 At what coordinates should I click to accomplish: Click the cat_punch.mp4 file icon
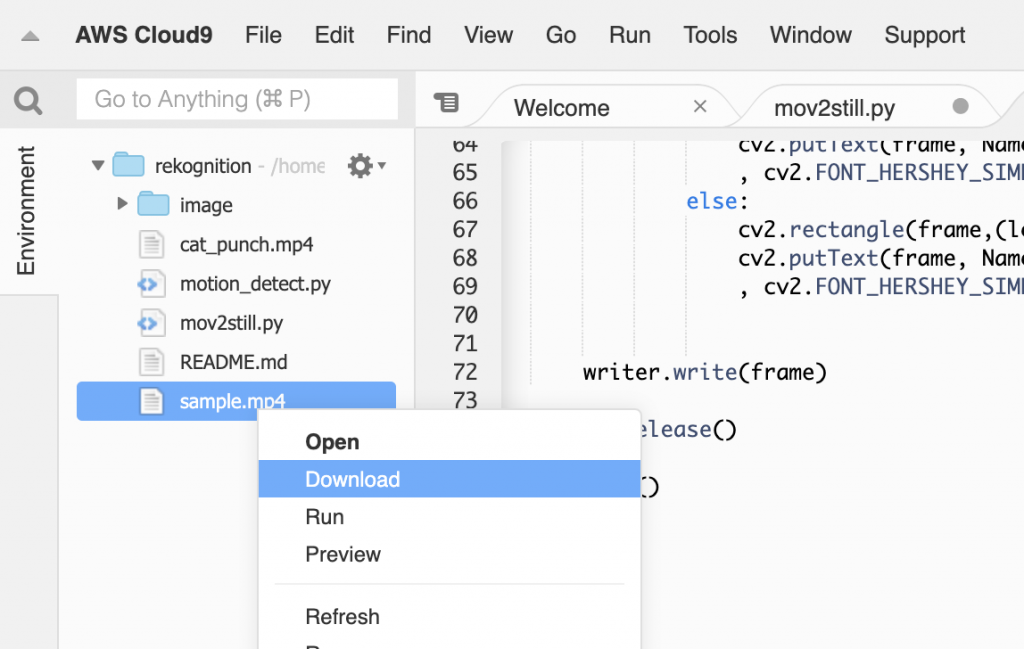tap(151, 244)
